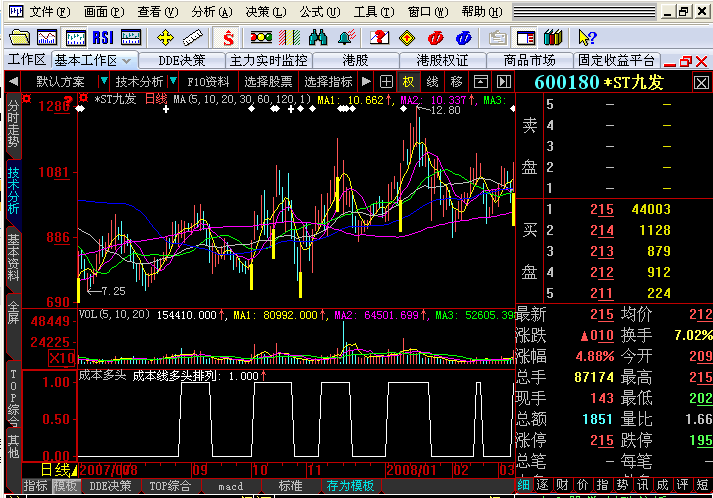
Task: Toggle the 线 drawing line button
Action: pos(432,82)
